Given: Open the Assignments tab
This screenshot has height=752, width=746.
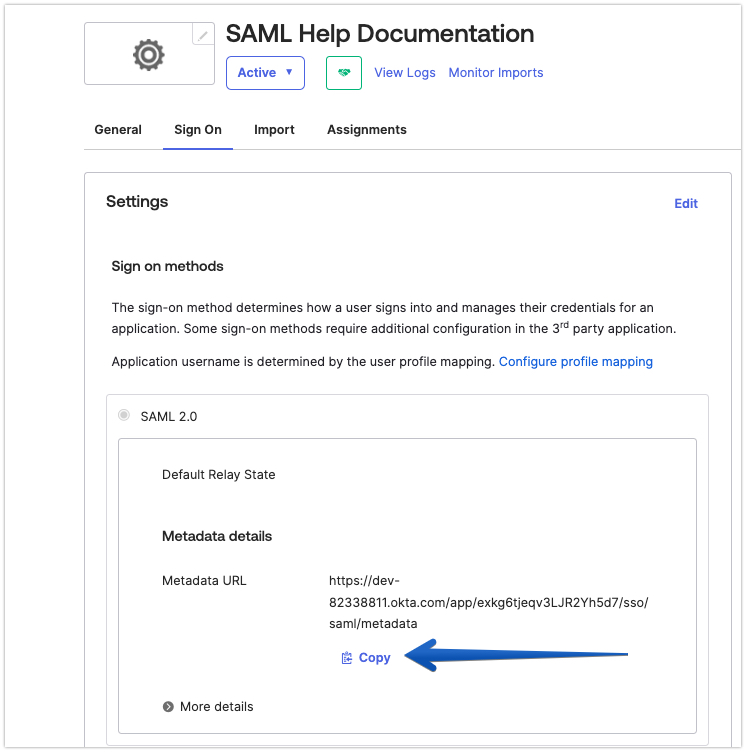Looking at the screenshot, I should click(x=367, y=129).
